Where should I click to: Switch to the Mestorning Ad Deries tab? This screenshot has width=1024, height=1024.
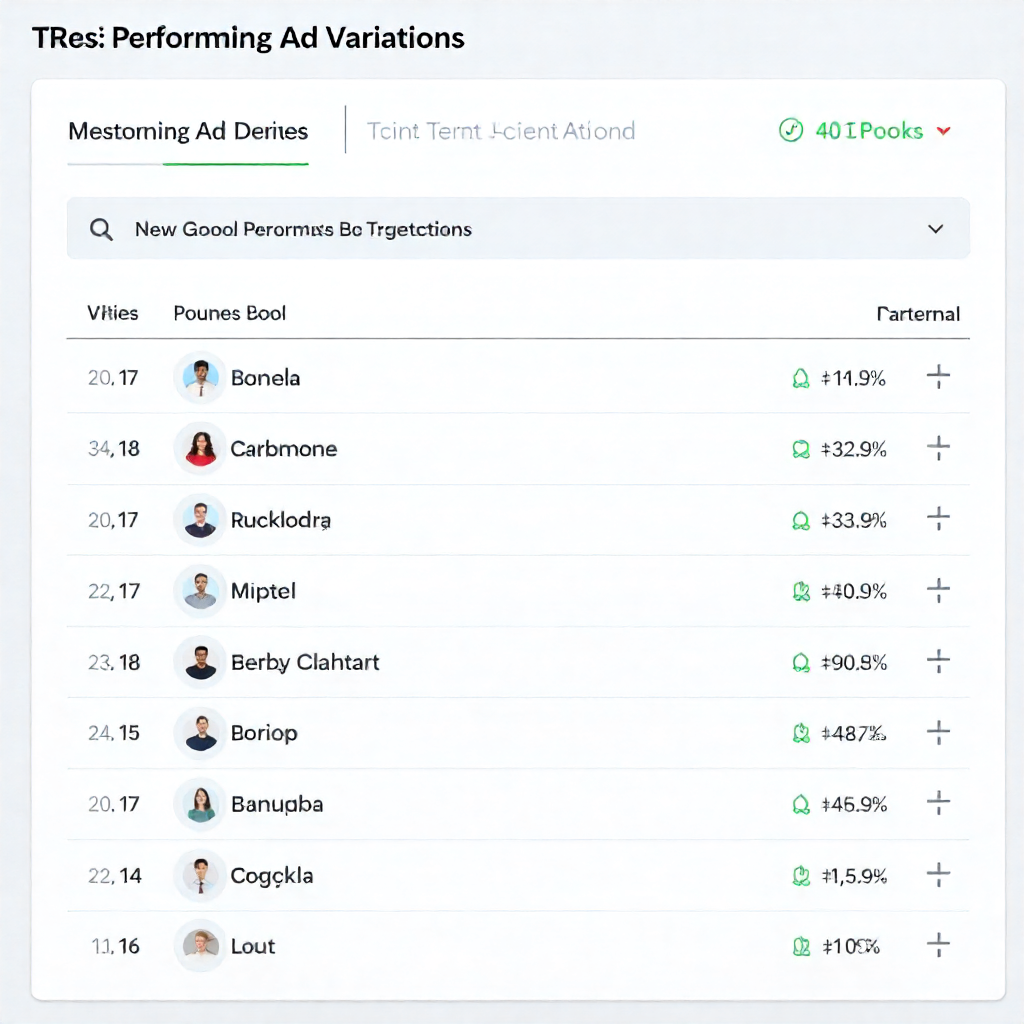tap(187, 131)
